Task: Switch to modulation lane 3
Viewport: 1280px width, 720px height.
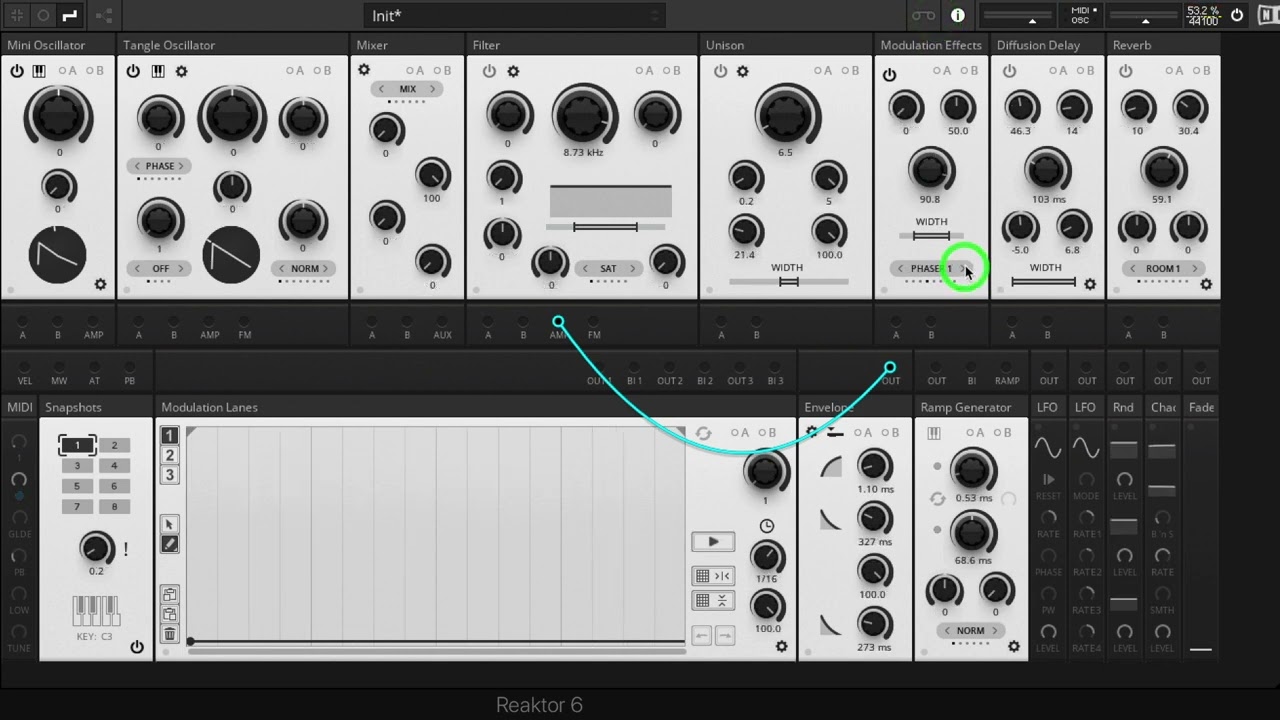Action: click(169, 475)
